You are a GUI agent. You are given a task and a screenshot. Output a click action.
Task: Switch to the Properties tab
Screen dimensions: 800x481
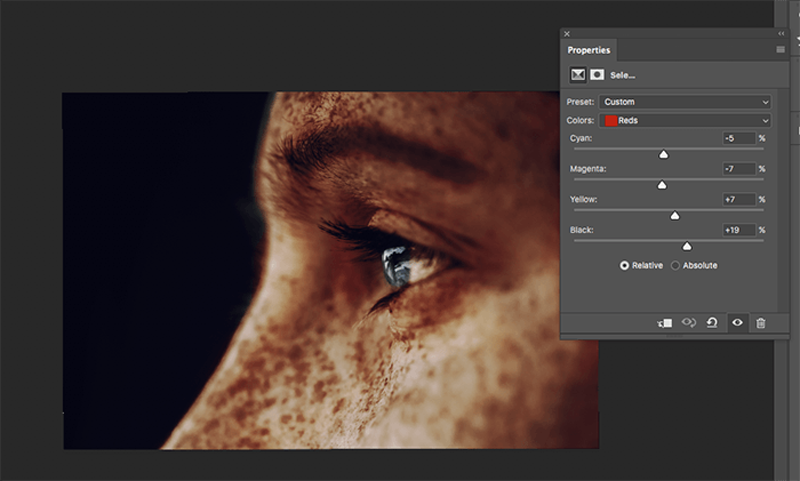589,50
